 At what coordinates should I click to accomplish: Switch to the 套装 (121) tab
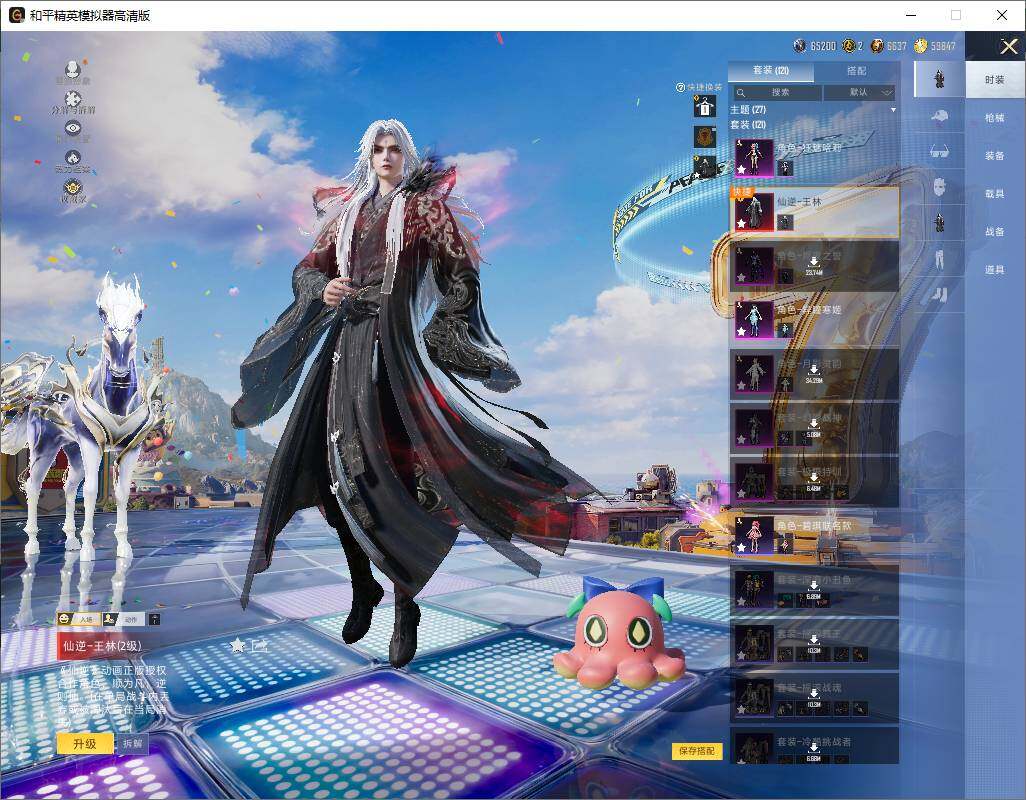771,71
